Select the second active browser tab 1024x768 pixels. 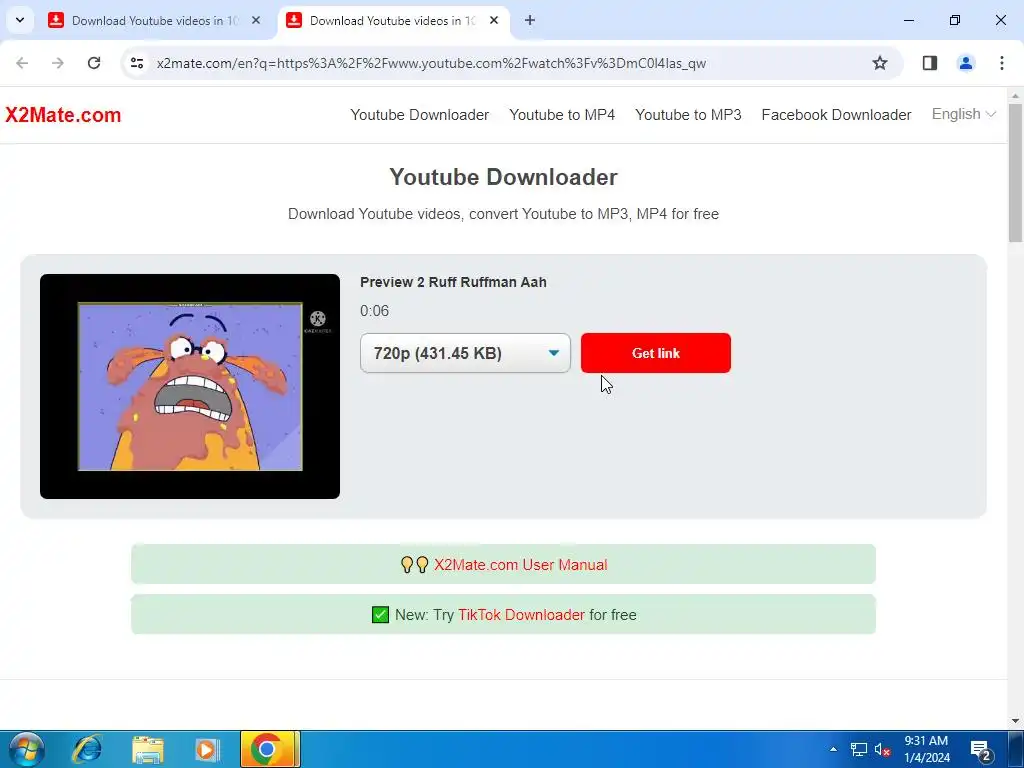click(392, 20)
